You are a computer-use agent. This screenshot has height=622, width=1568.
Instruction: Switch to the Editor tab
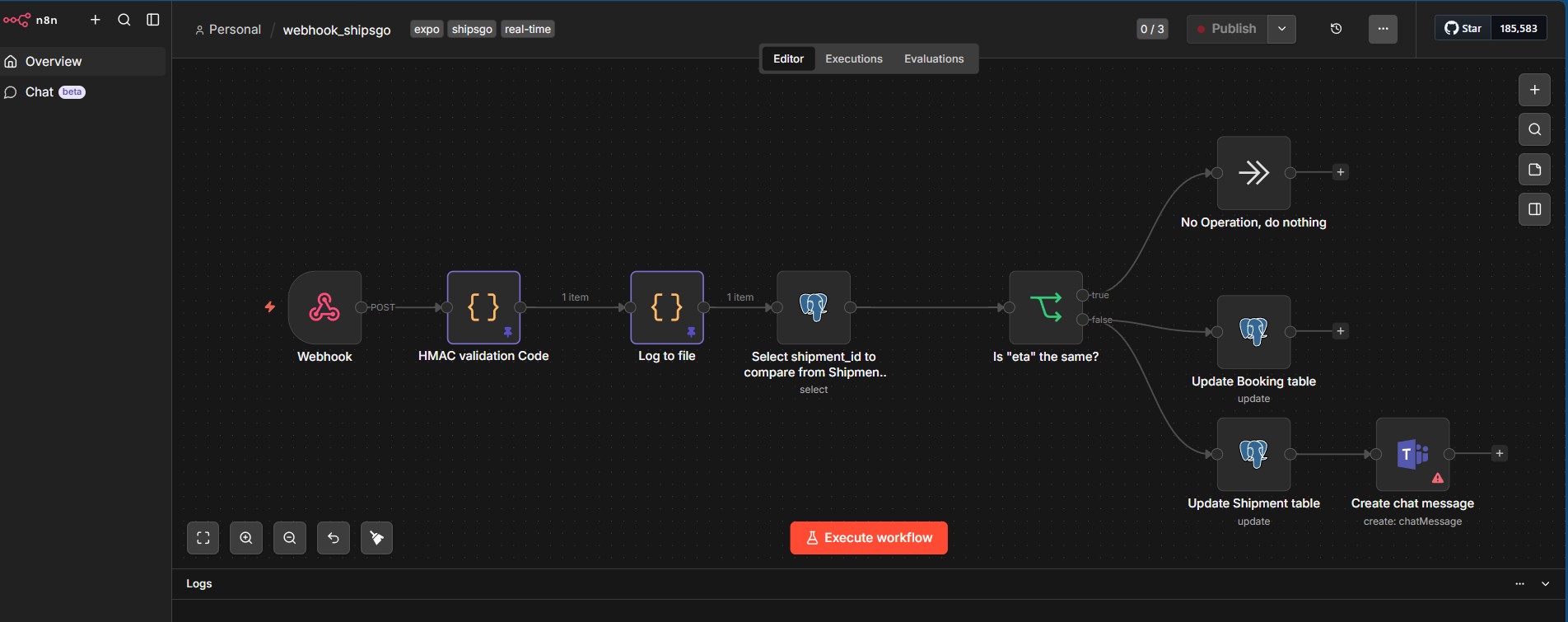tap(788, 58)
